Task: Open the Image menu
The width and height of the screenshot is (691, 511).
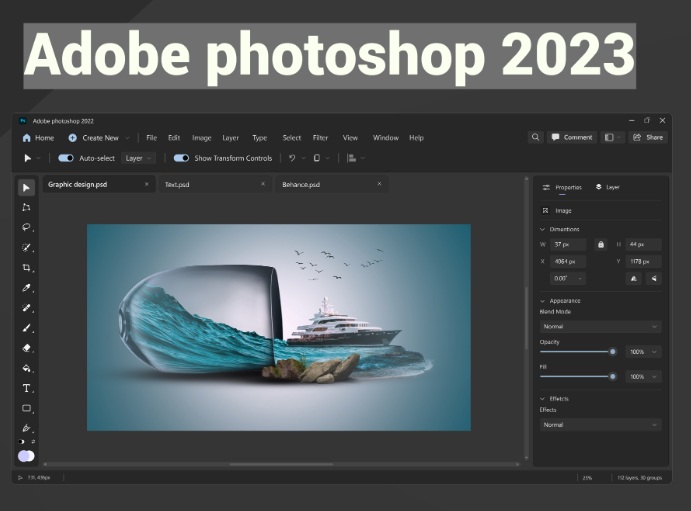Action: [202, 138]
